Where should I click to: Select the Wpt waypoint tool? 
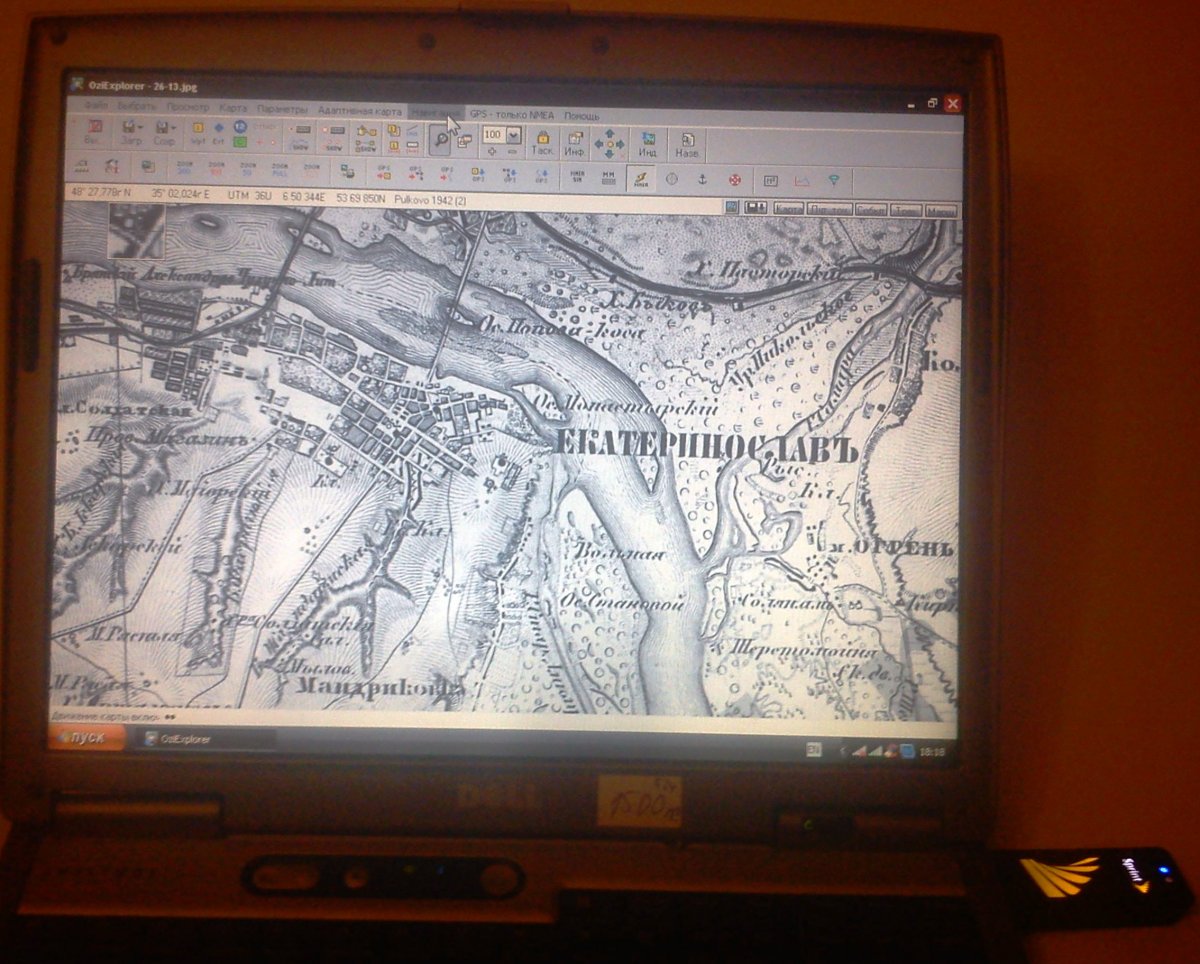coord(198,133)
